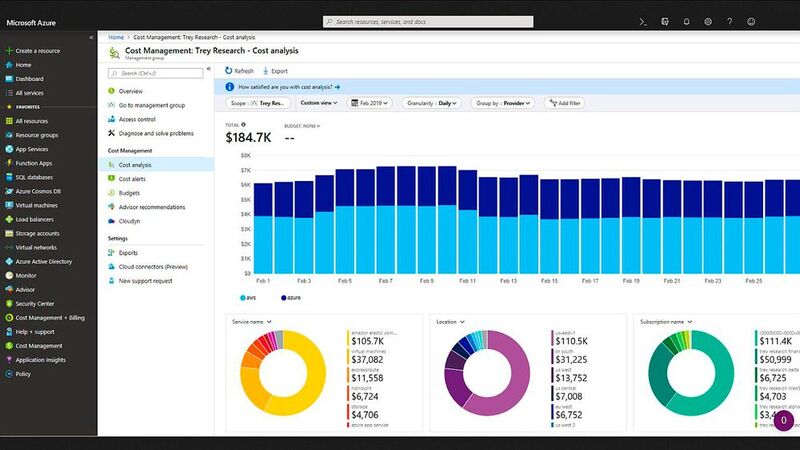Viewport: 800px width, 450px height.
Task: Select Cost alerts in the resource menu
Action: pos(132,178)
